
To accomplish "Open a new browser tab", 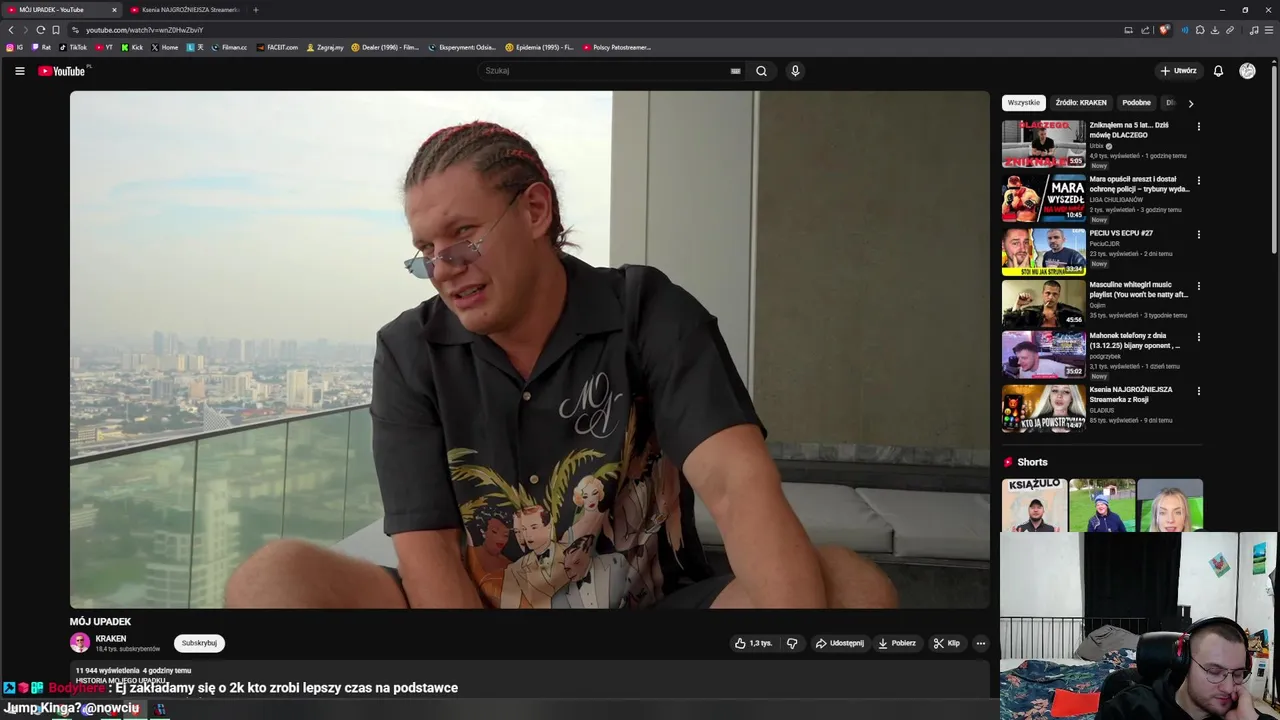I will pos(255,10).
